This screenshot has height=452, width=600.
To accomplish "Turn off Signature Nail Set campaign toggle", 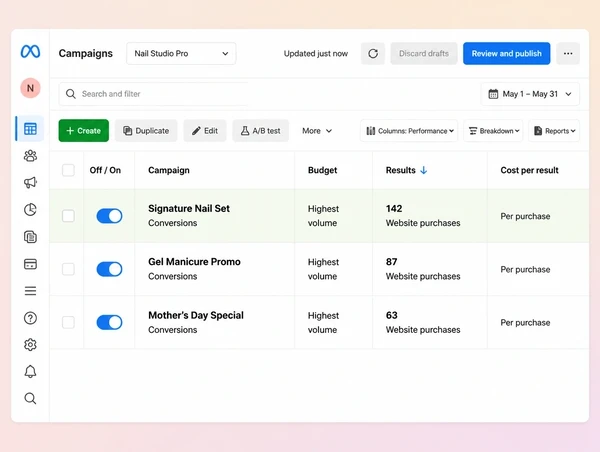I will pyautogui.click(x=109, y=216).
